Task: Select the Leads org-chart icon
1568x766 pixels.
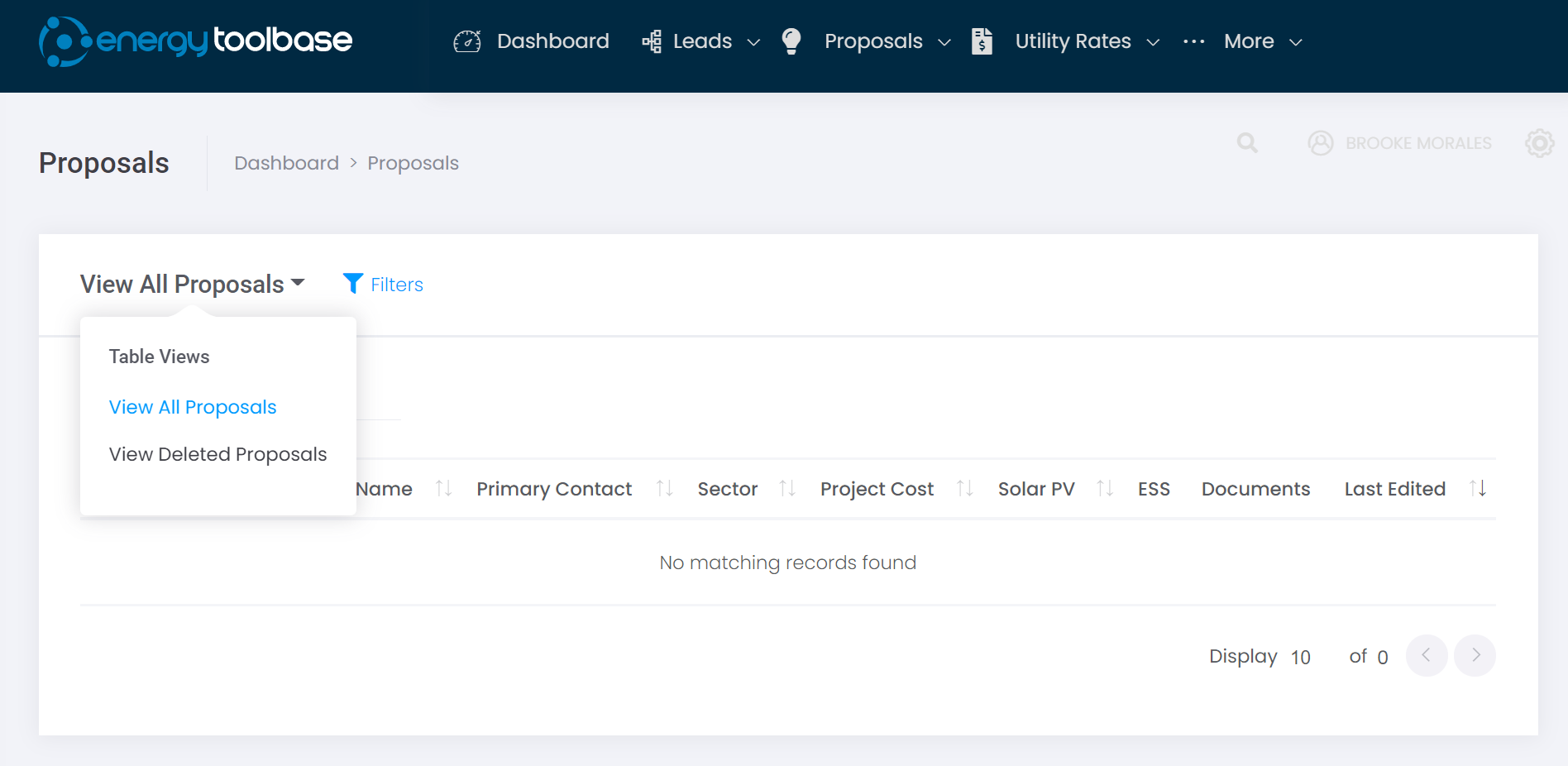Action: pos(652,41)
